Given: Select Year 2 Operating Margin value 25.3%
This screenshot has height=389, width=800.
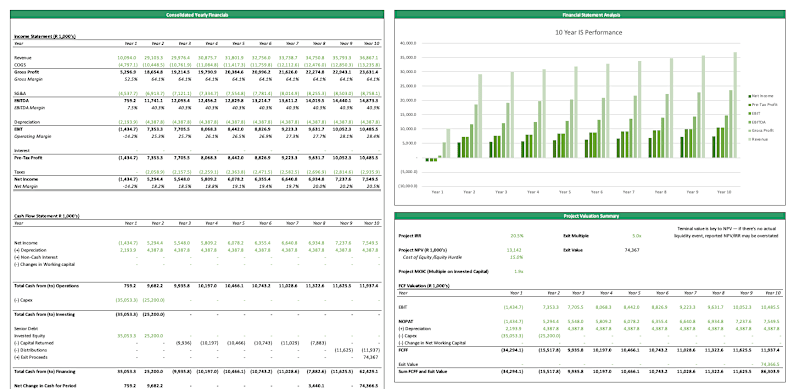Looking at the screenshot, I should coord(158,136).
